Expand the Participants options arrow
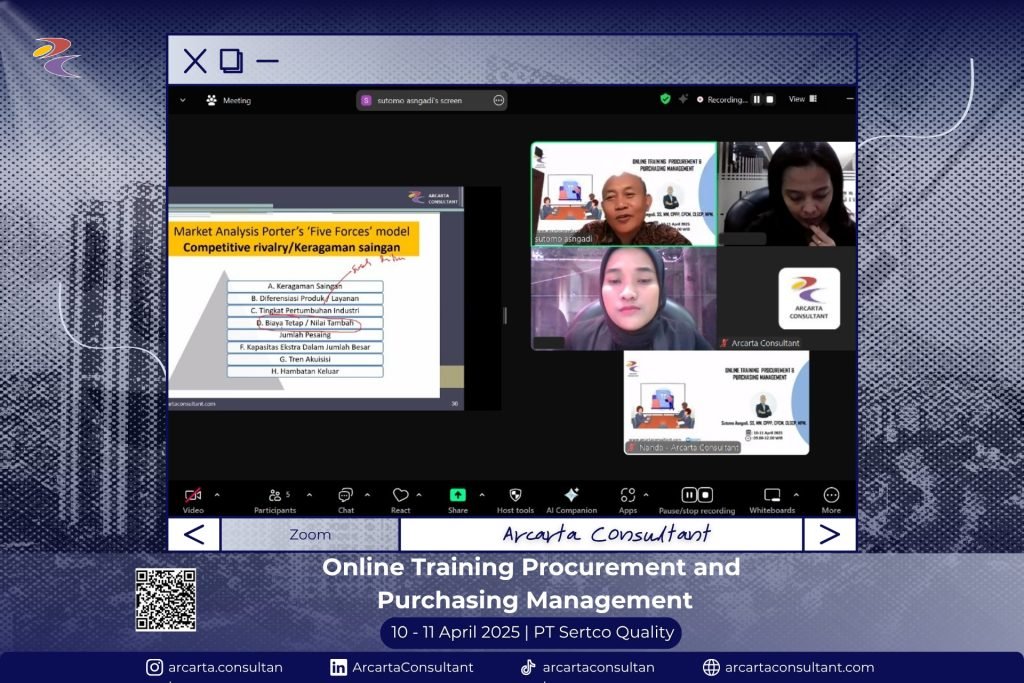This screenshot has height=683, width=1024. point(309,494)
